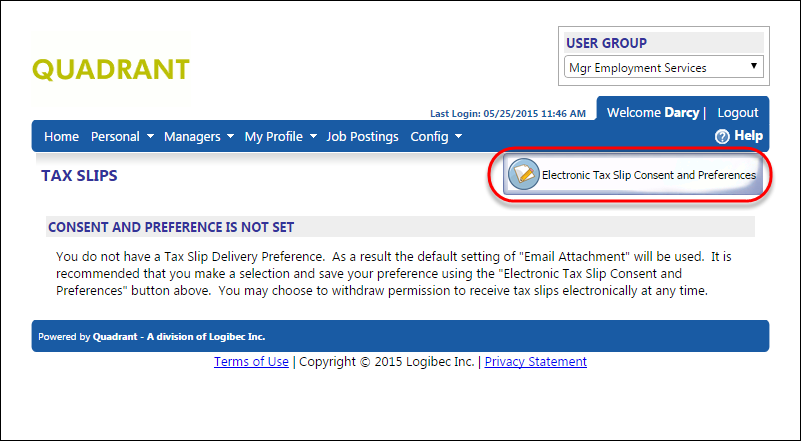The image size is (801, 441).
Task: Go to the Home menu item
Action: click(x=61, y=137)
